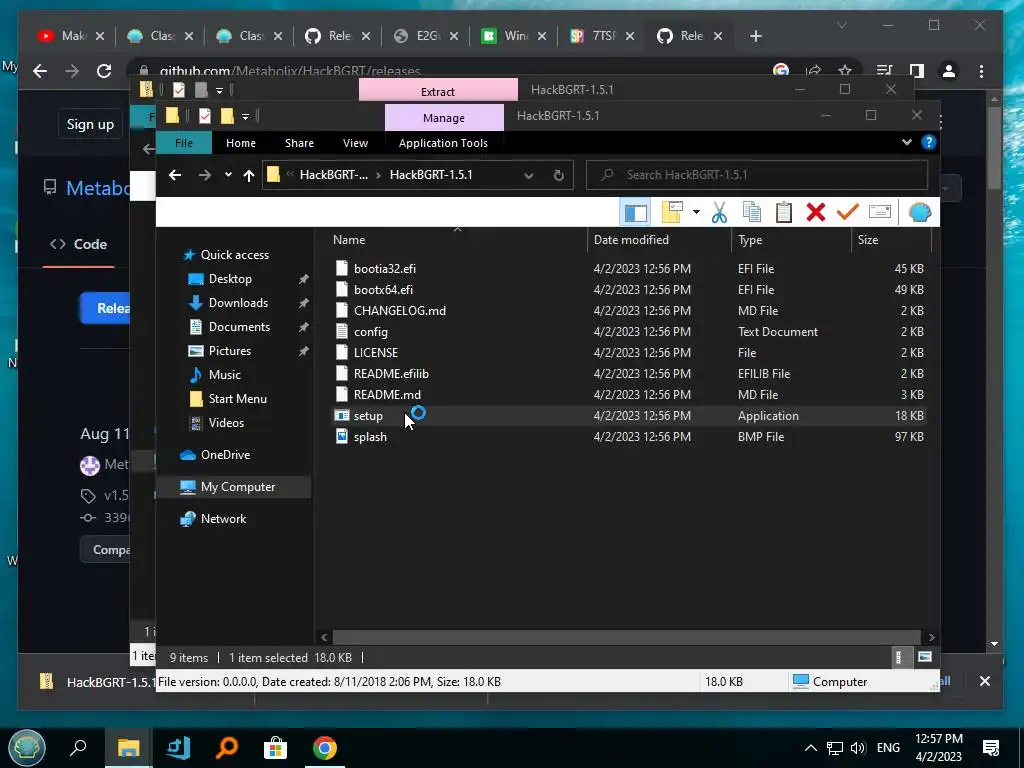Open new Chrome tab plus button
Viewport: 1024px width, 768px height.
[756, 36]
